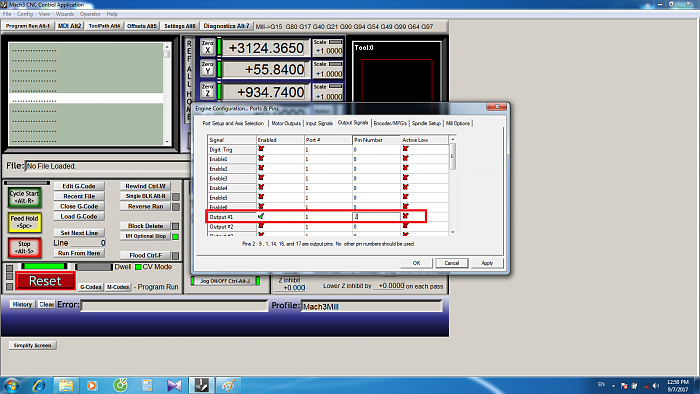Zero the X axis DRO
Screen dimensions: 700x394
point(208,47)
